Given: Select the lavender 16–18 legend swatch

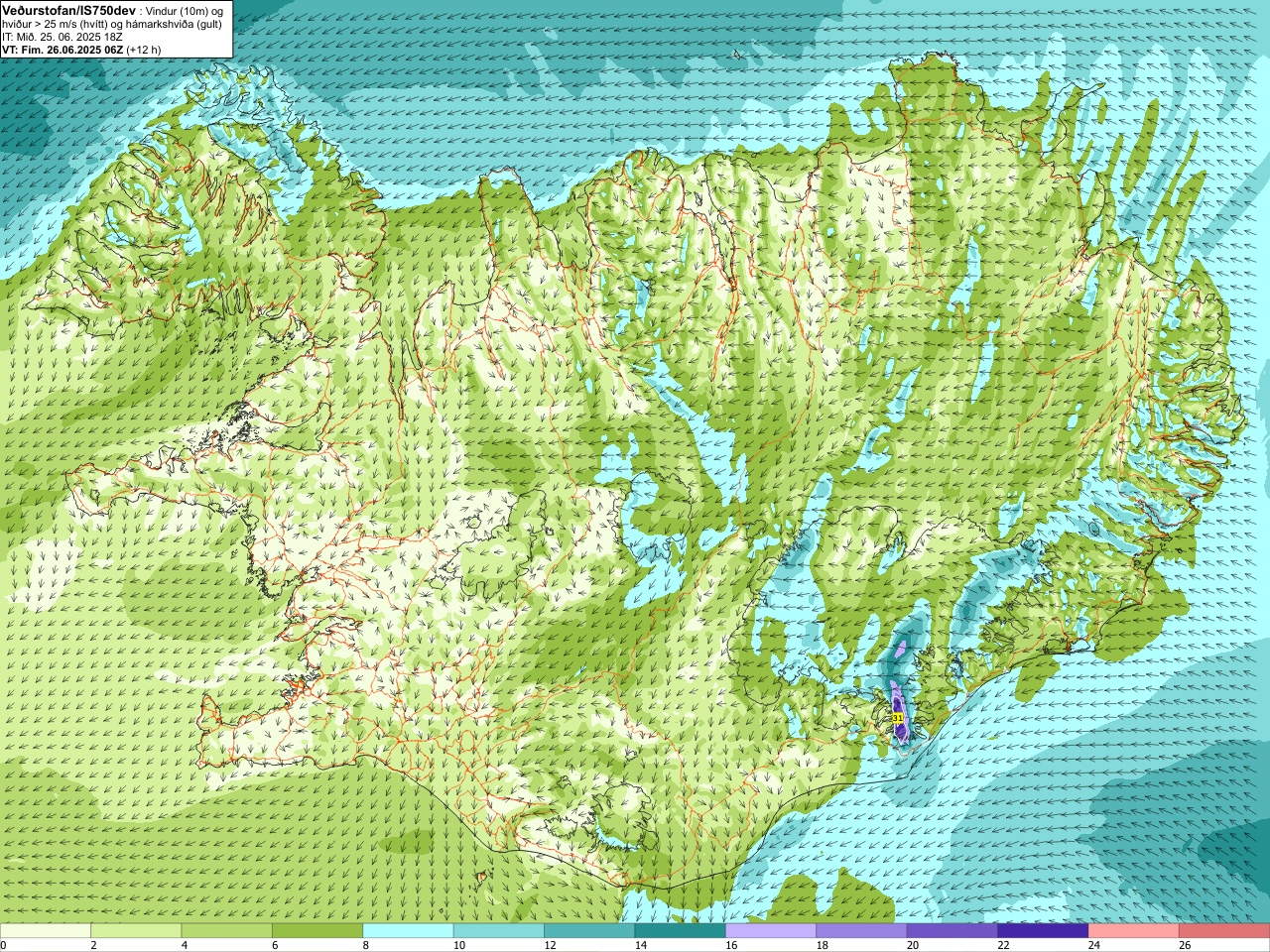Looking at the screenshot, I should (x=771, y=931).
